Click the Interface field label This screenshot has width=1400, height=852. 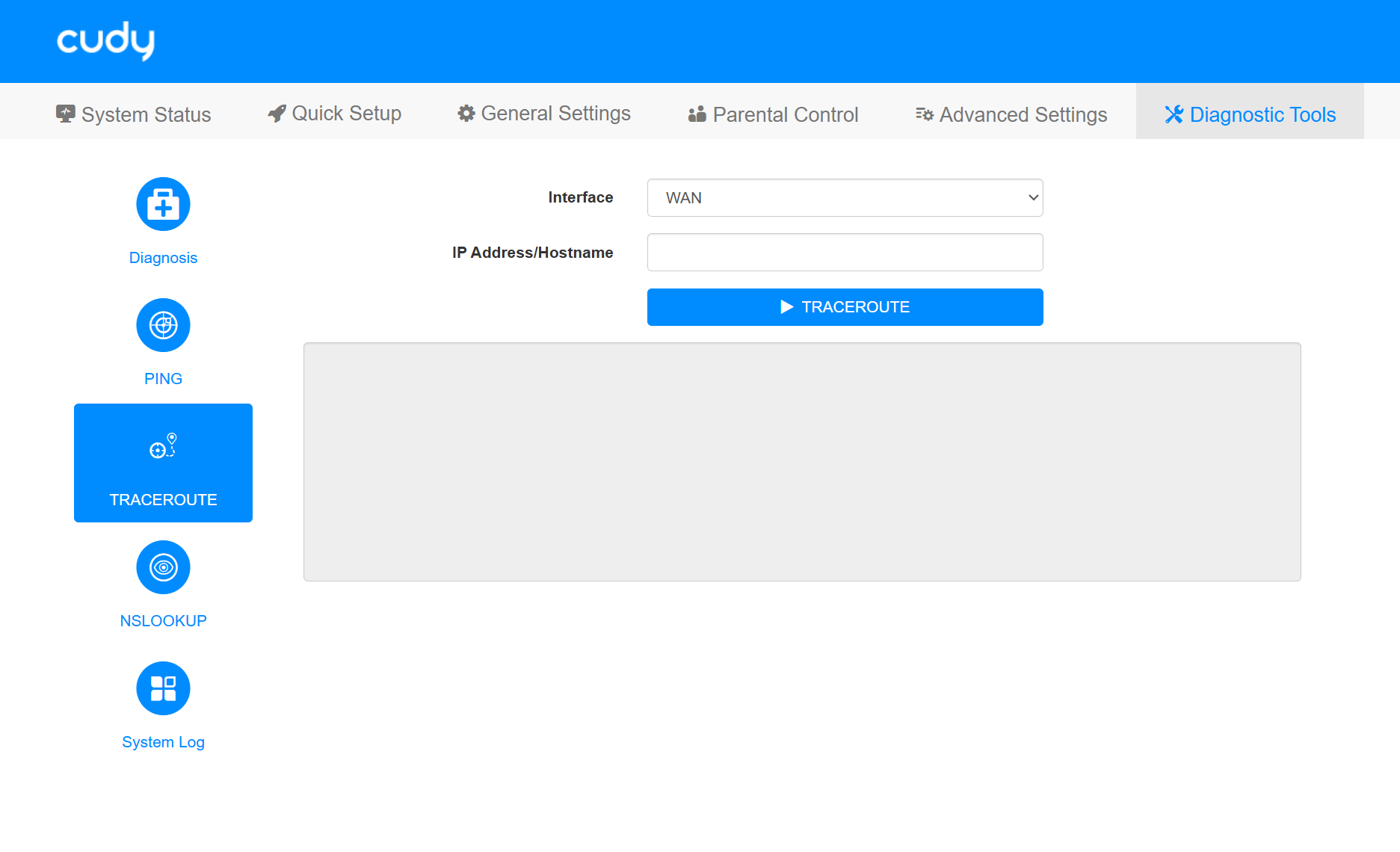(580, 197)
